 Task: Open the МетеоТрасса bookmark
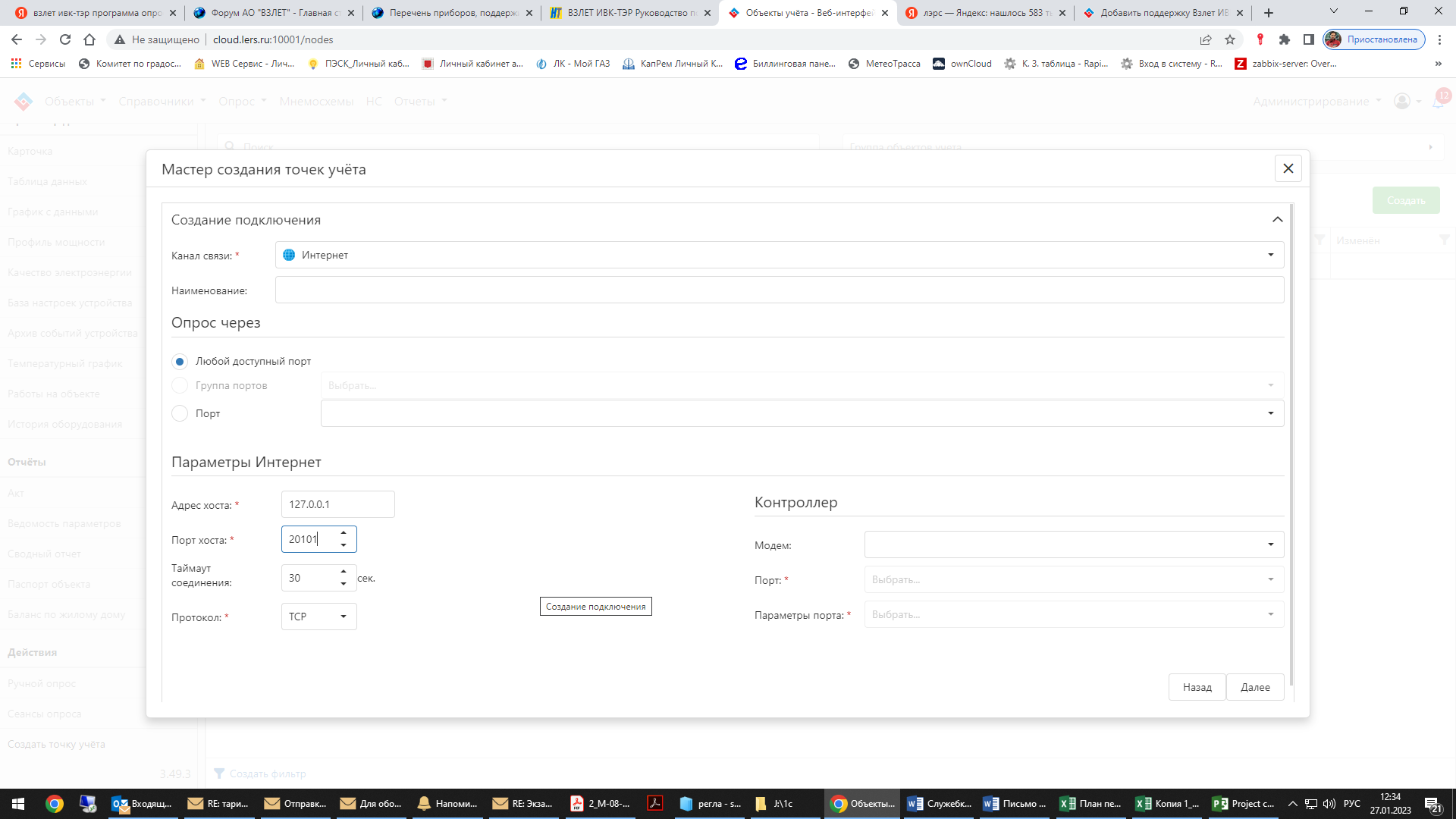[884, 64]
